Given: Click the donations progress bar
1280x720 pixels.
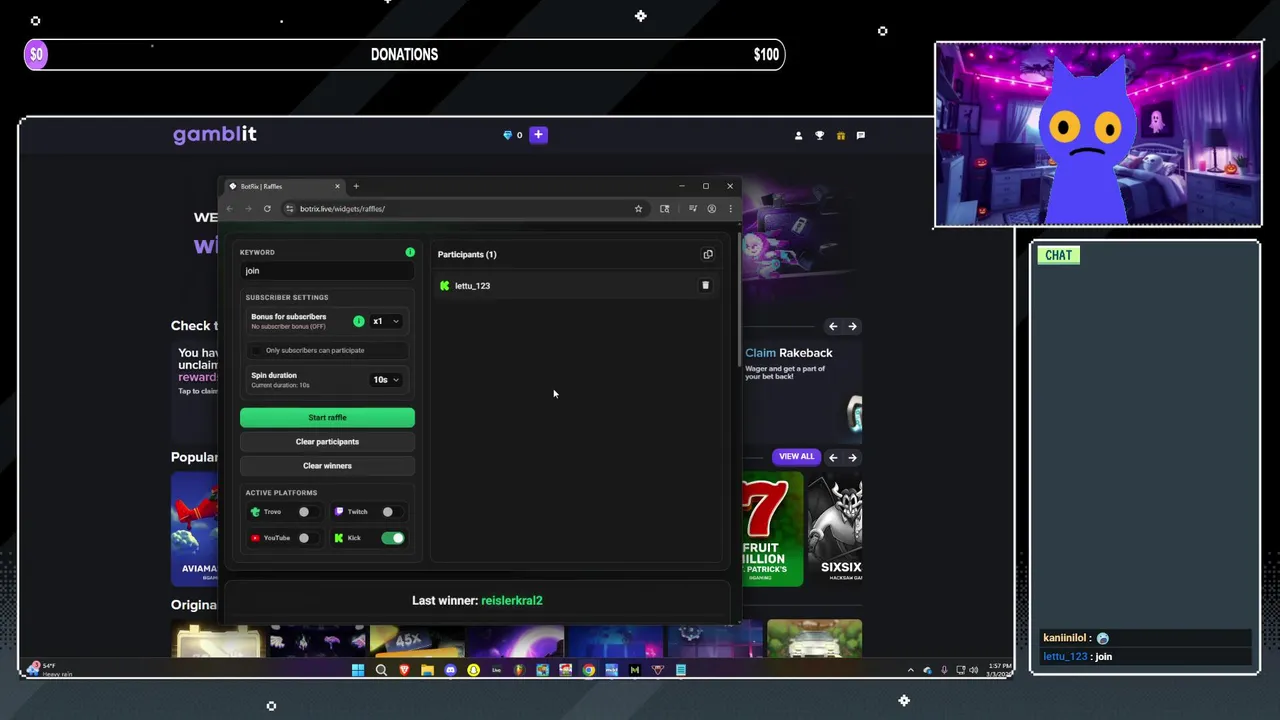Looking at the screenshot, I should [x=404, y=55].
